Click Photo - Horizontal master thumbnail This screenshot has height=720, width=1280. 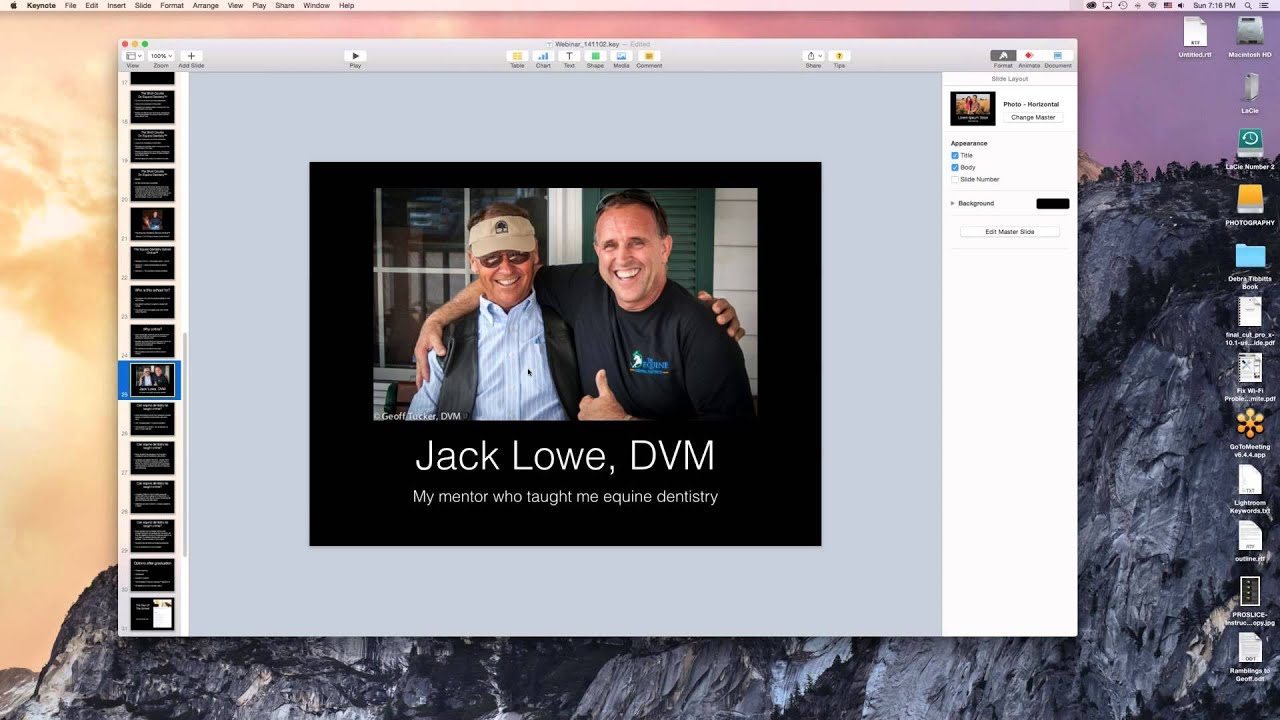973,108
